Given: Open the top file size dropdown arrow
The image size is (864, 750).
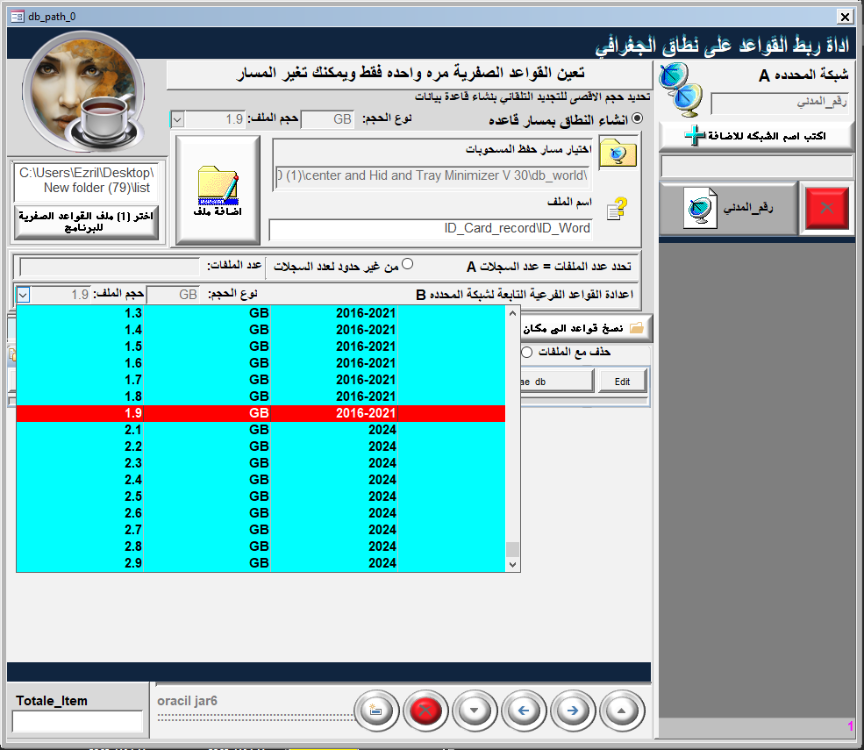Looking at the screenshot, I should pyautogui.click(x=177, y=120).
